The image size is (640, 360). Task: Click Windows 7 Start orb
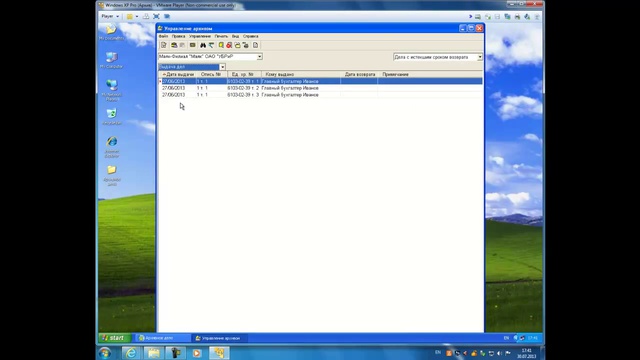coord(104,353)
